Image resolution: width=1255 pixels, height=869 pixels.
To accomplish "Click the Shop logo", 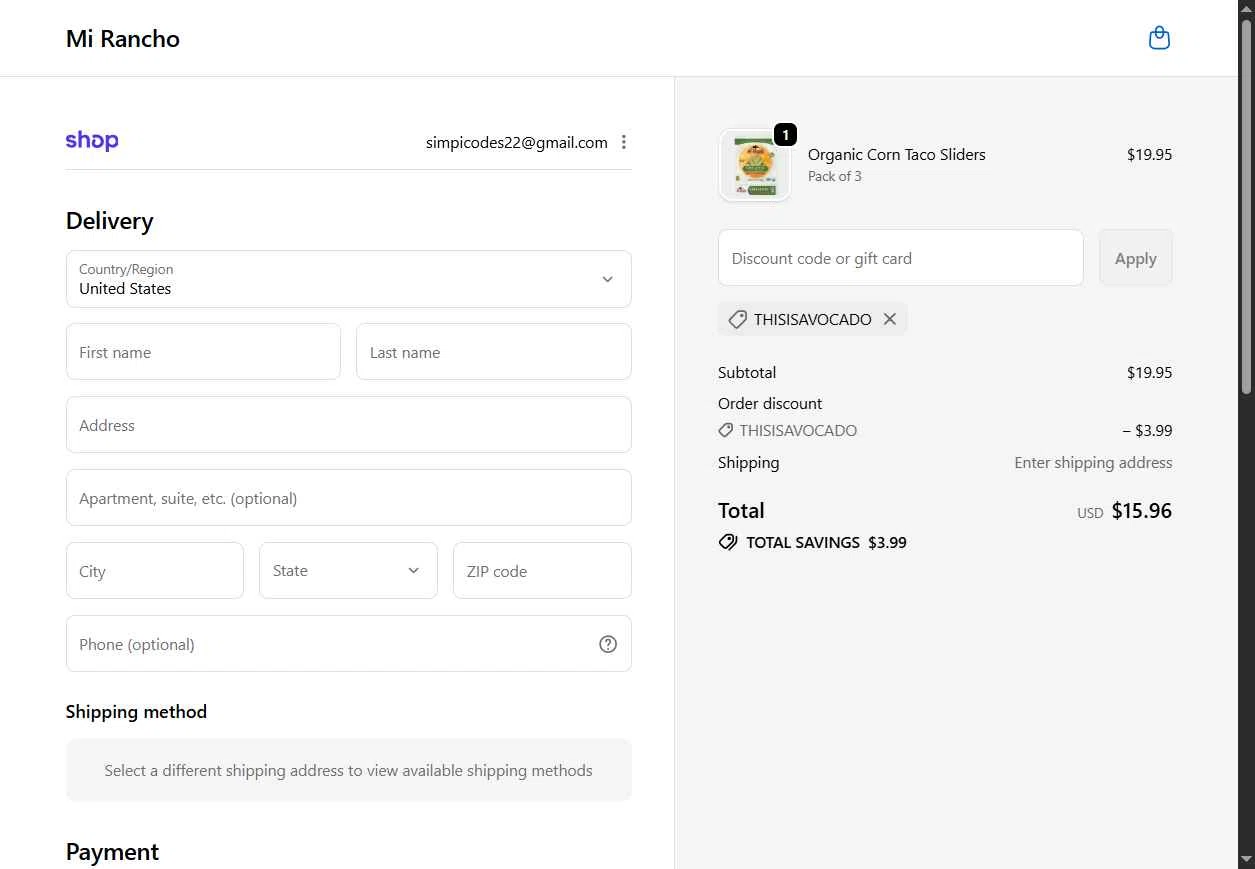I will coord(92,141).
